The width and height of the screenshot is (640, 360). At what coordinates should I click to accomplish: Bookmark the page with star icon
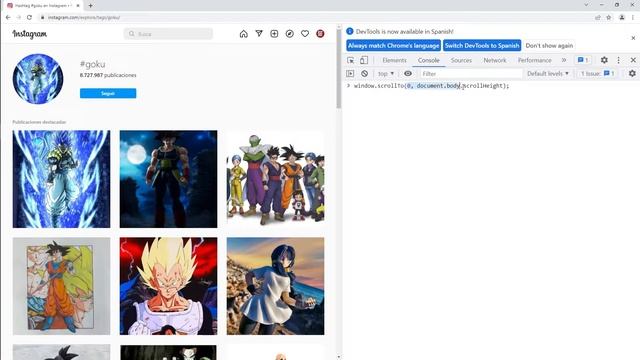tap(609, 18)
